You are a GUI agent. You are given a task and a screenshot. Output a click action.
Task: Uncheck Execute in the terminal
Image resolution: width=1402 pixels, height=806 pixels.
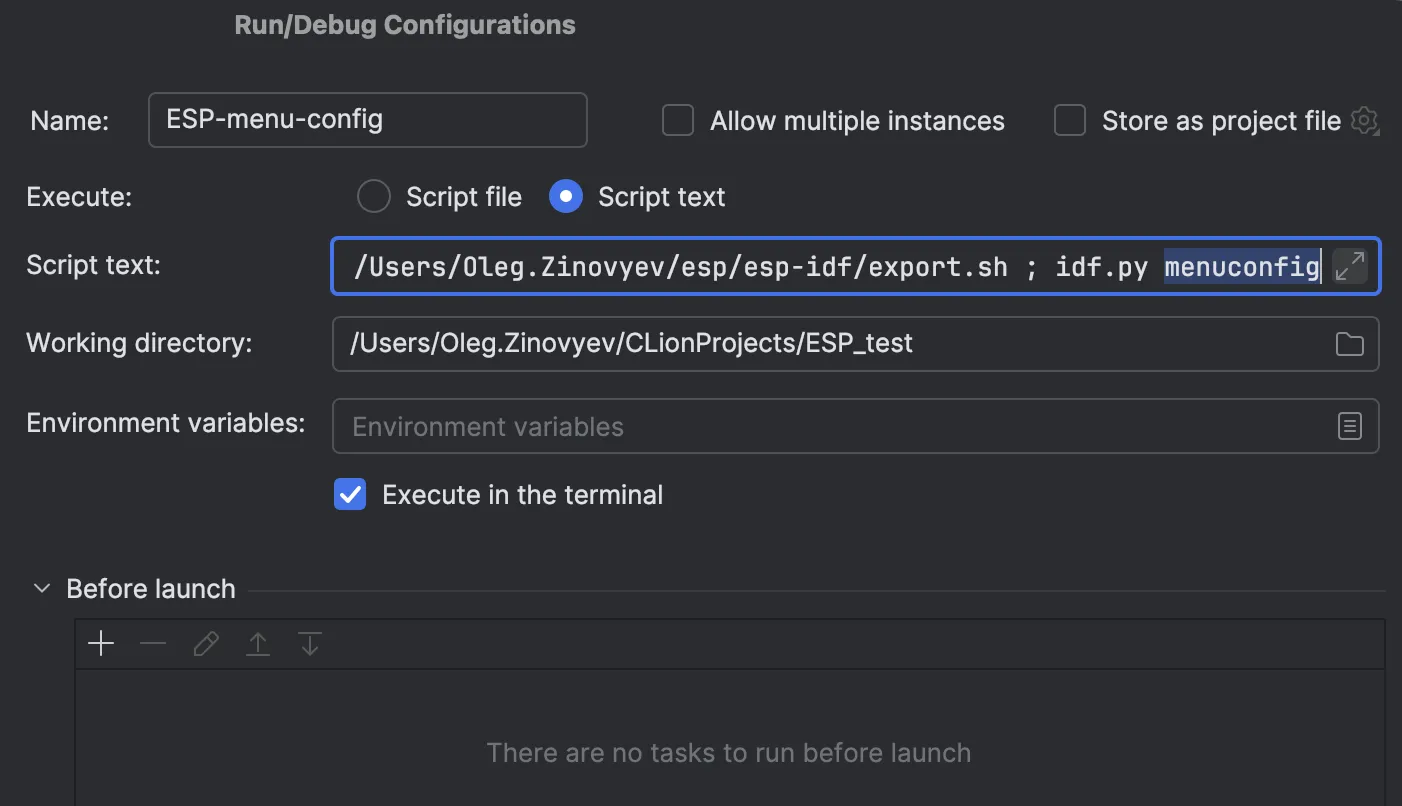coord(350,495)
